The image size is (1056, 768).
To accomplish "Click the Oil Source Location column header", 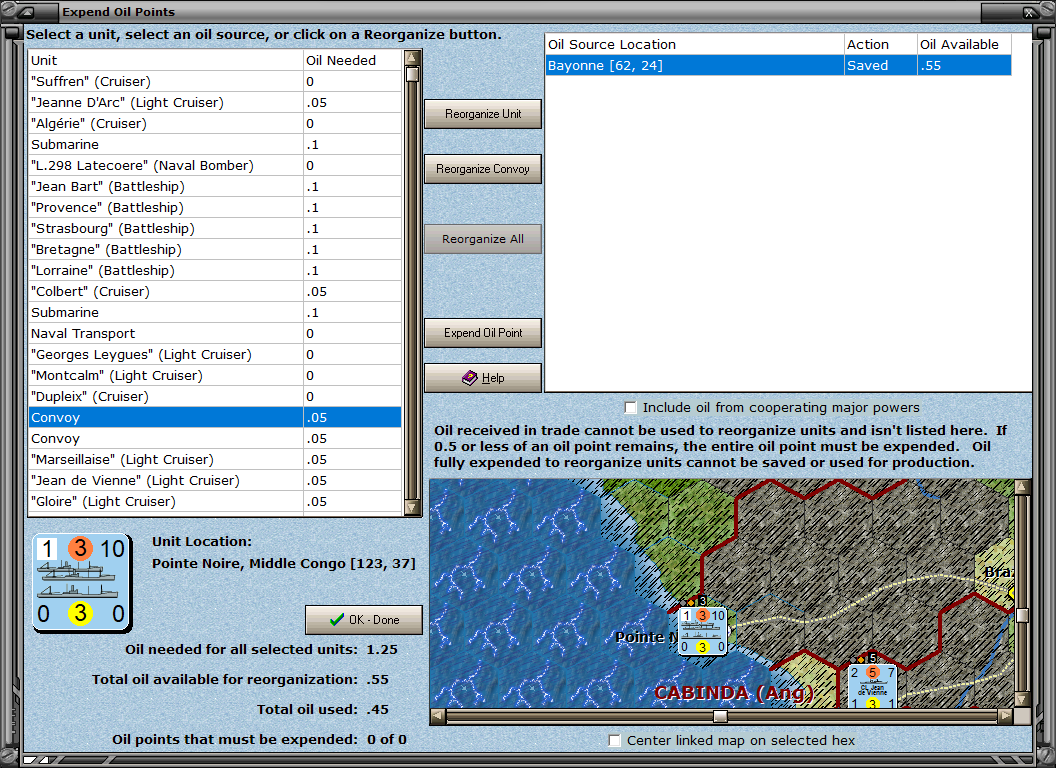I will (x=694, y=44).
